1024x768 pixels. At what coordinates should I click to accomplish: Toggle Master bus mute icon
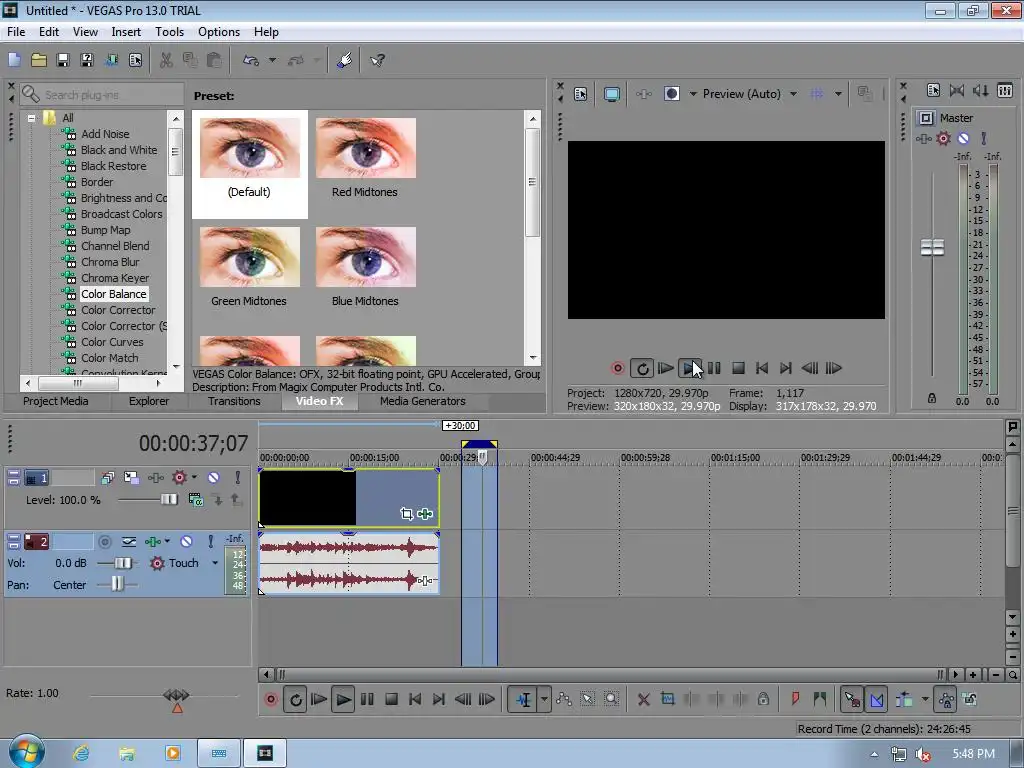(x=963, y=138)
